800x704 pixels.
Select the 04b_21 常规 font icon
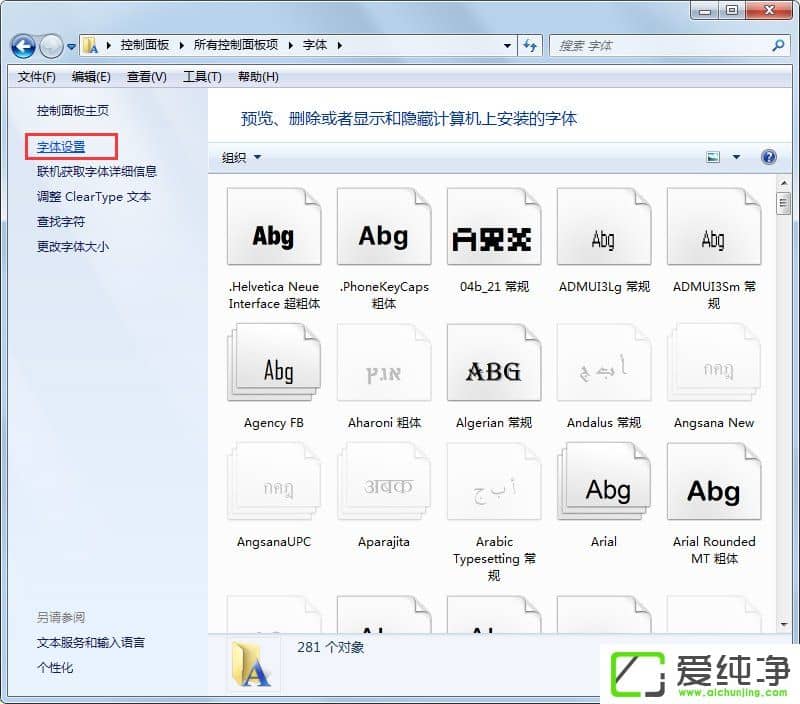coord(493,237)
